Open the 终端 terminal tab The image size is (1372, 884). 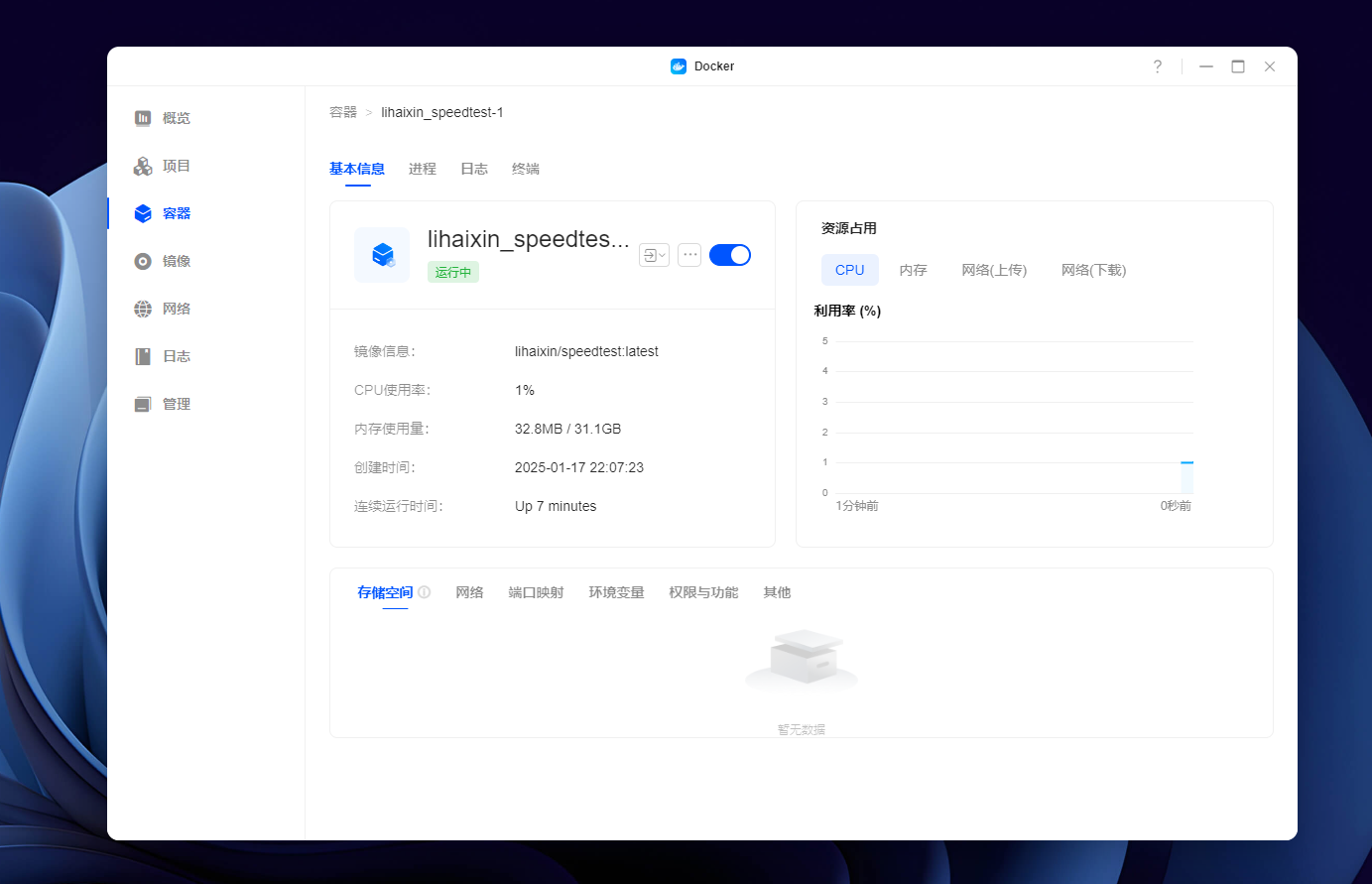click(526, 169)
